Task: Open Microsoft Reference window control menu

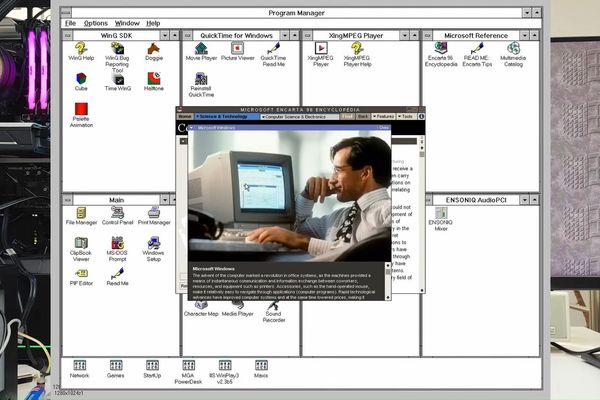Action: [428, 36]
